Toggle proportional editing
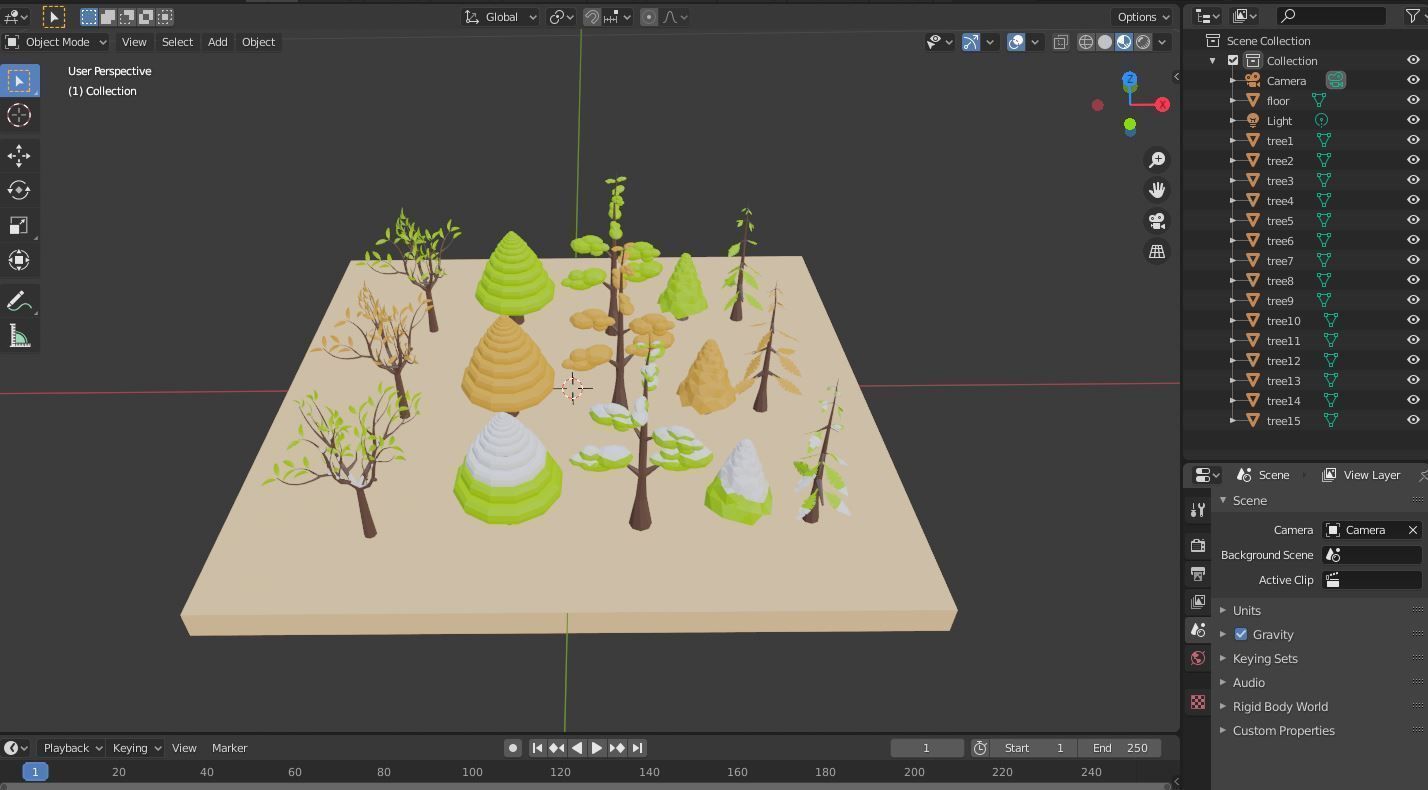This screenshot has width=1428, height=790. 649,17
